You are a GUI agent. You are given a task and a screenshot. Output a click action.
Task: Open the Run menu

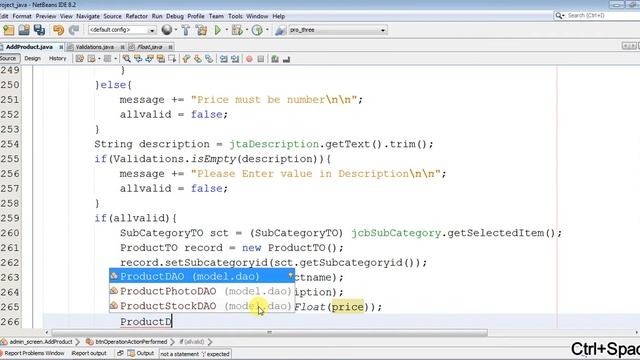coord(157,16)
